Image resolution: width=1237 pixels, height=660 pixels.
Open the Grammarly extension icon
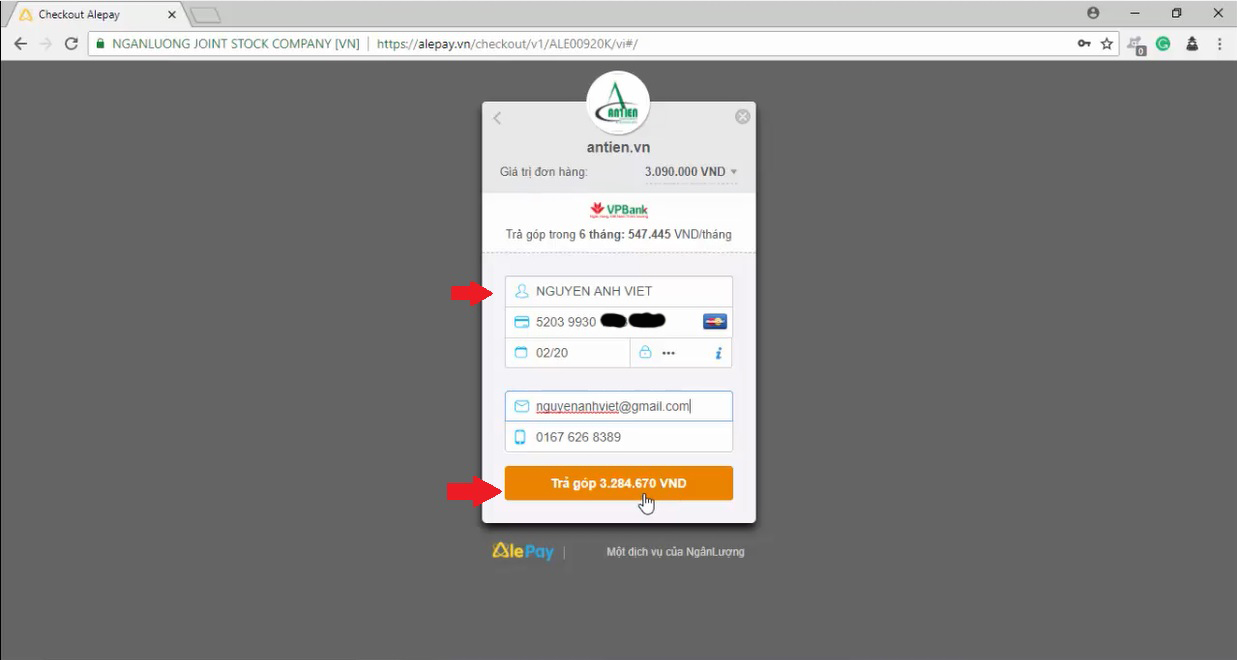[x=1163, y=44]
